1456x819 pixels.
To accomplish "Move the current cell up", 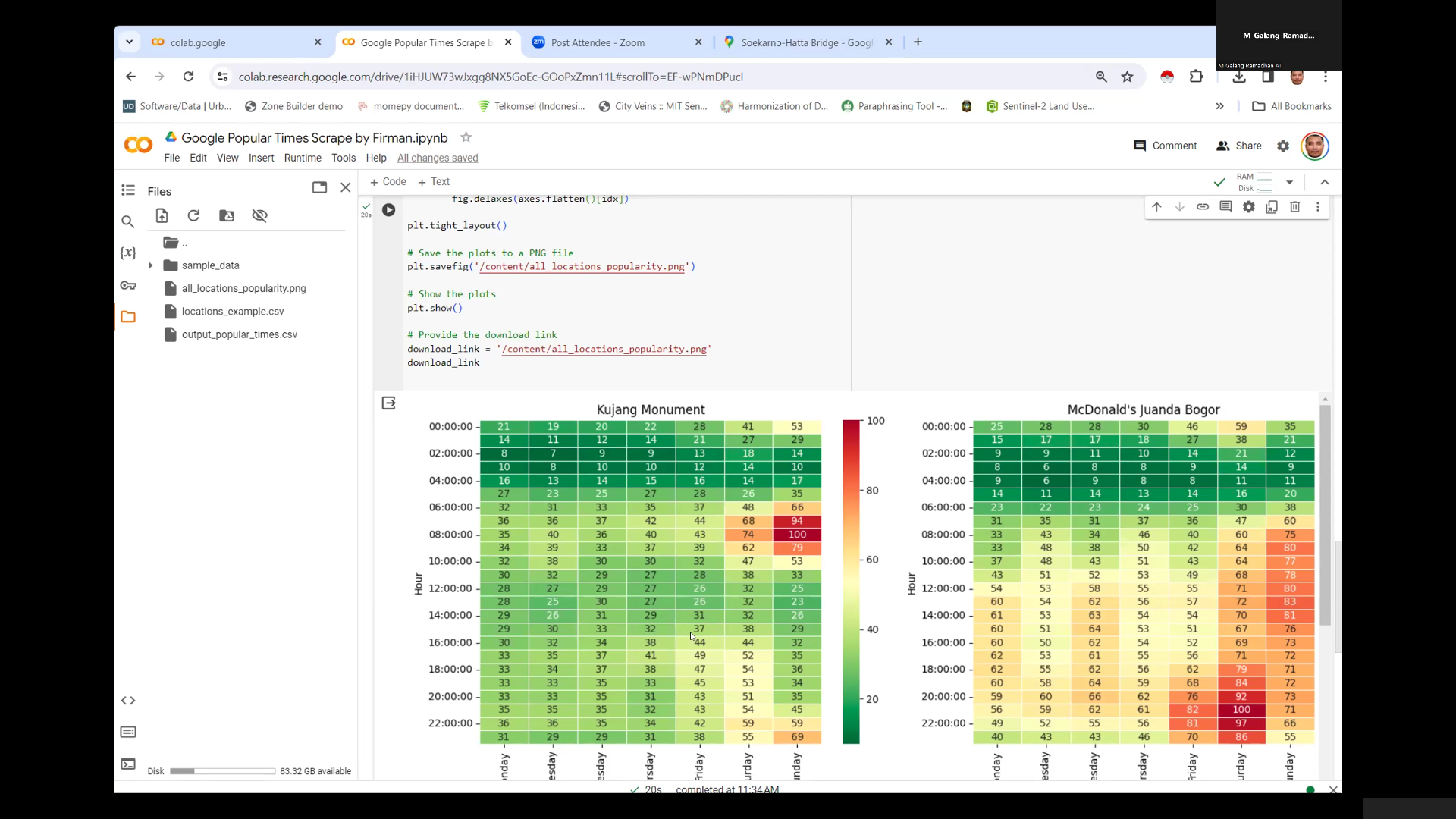I will [x=1156, y=206].
